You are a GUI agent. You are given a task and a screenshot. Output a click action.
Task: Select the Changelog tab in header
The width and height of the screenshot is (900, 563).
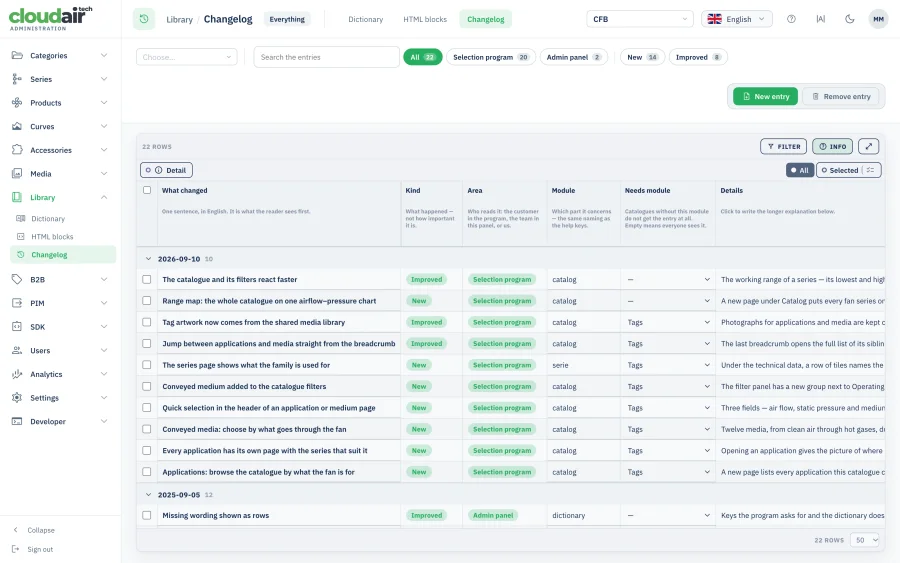coord(486,19)
